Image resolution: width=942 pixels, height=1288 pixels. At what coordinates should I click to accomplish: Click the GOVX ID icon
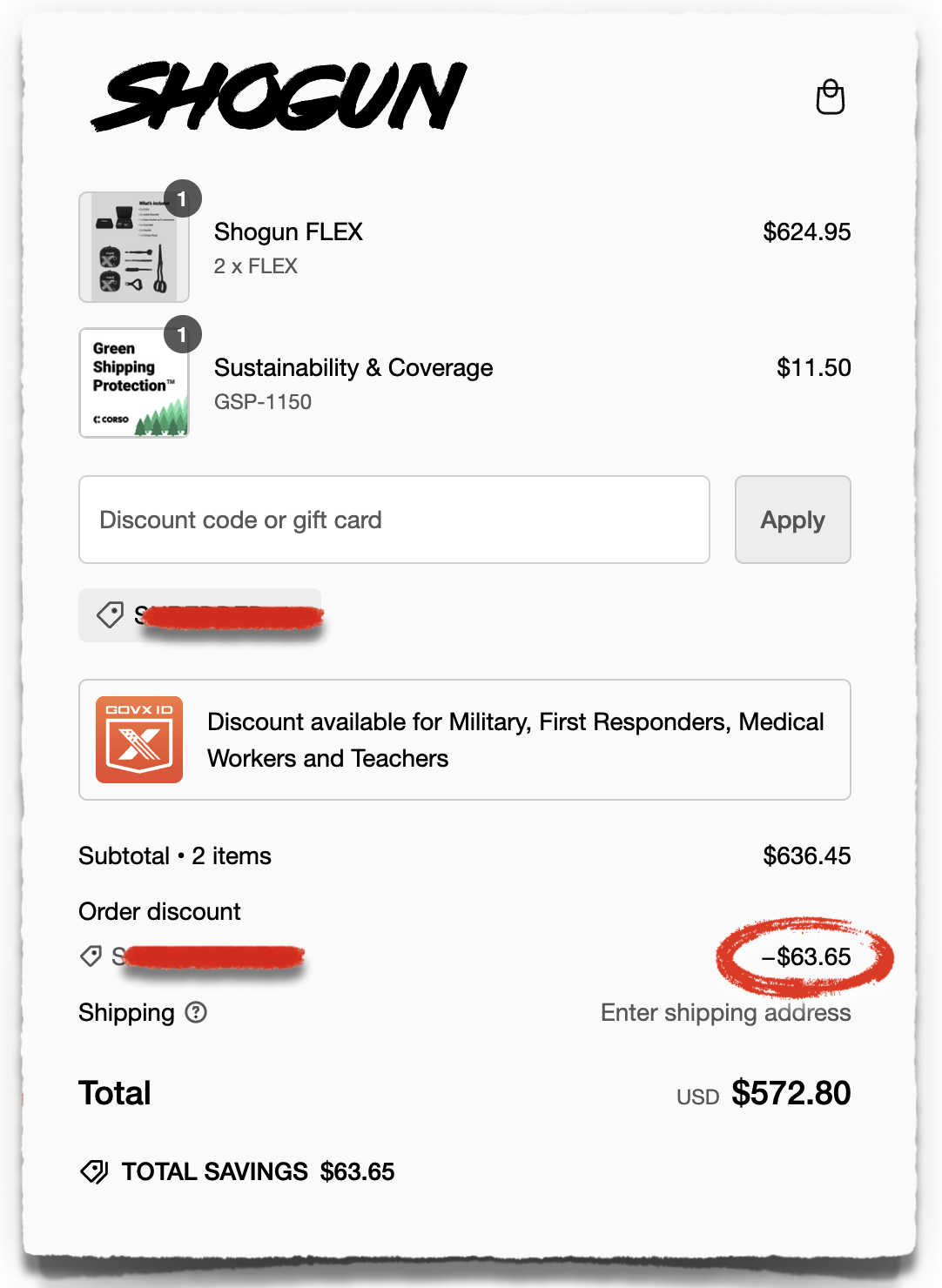[139, 739]
